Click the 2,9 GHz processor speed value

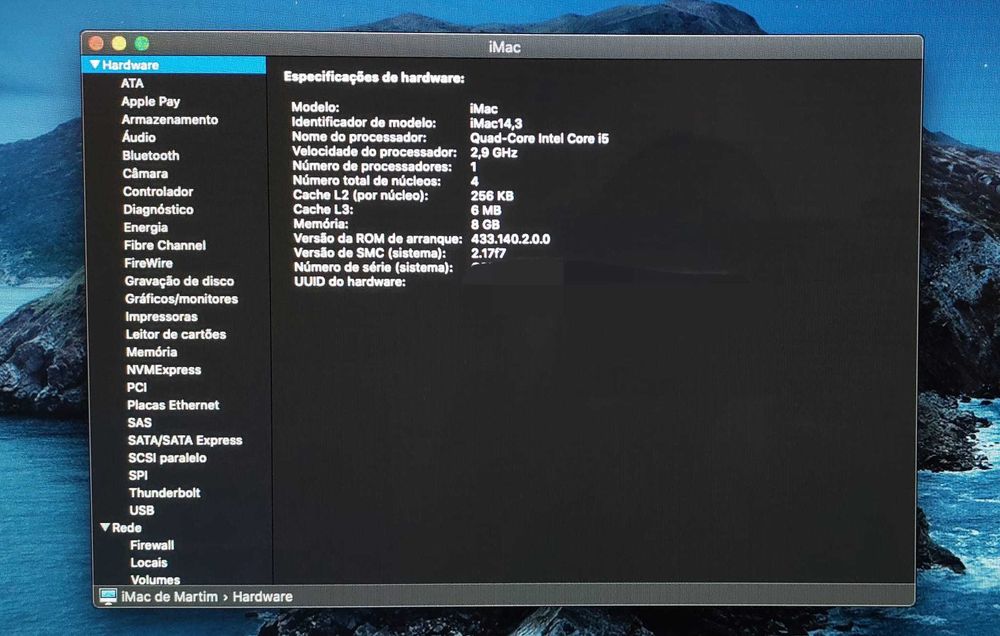(494, 152)
